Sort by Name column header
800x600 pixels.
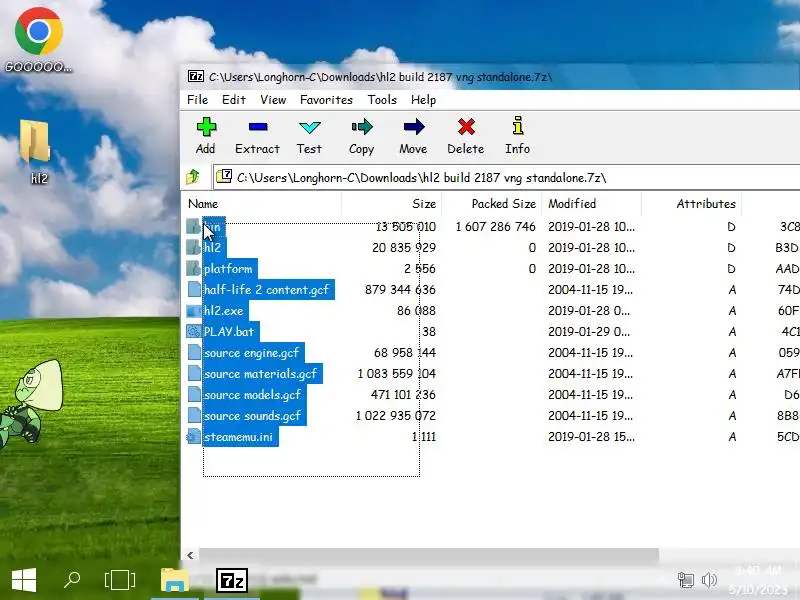pyautogui.click(x=261, y=204)
